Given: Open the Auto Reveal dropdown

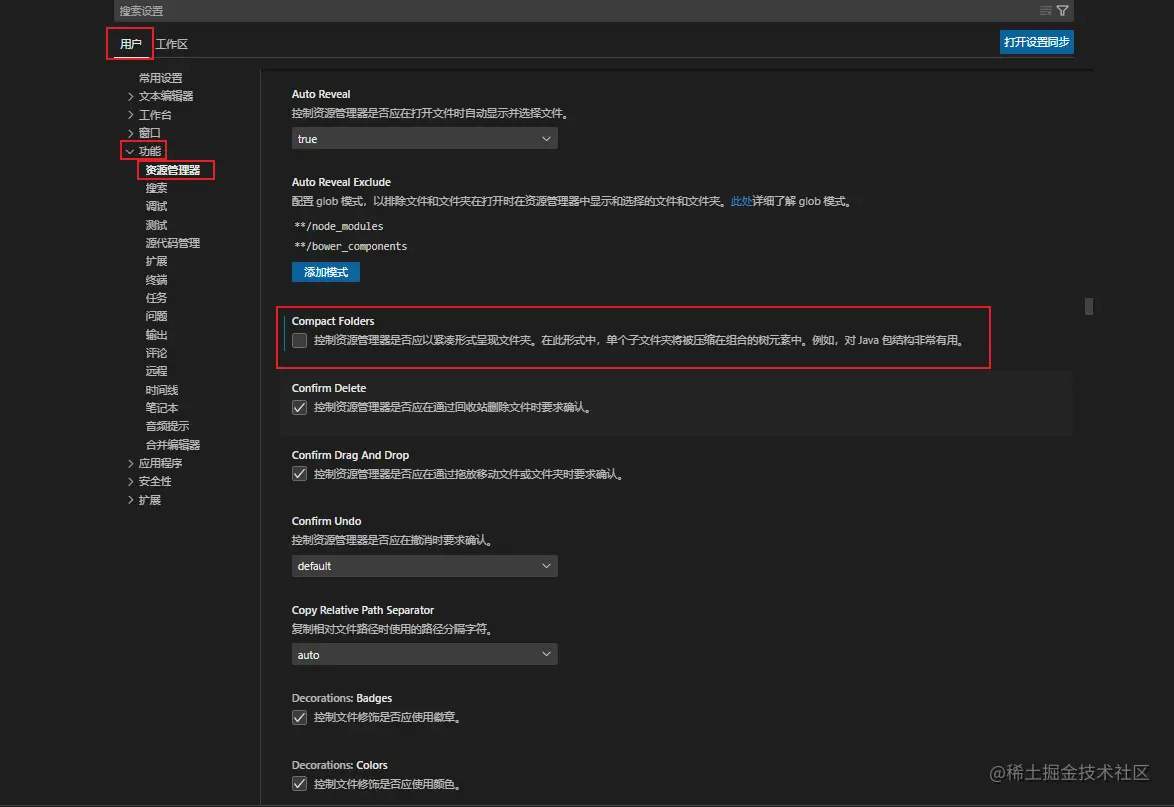Looking at the screenshot, I should 425,138.
